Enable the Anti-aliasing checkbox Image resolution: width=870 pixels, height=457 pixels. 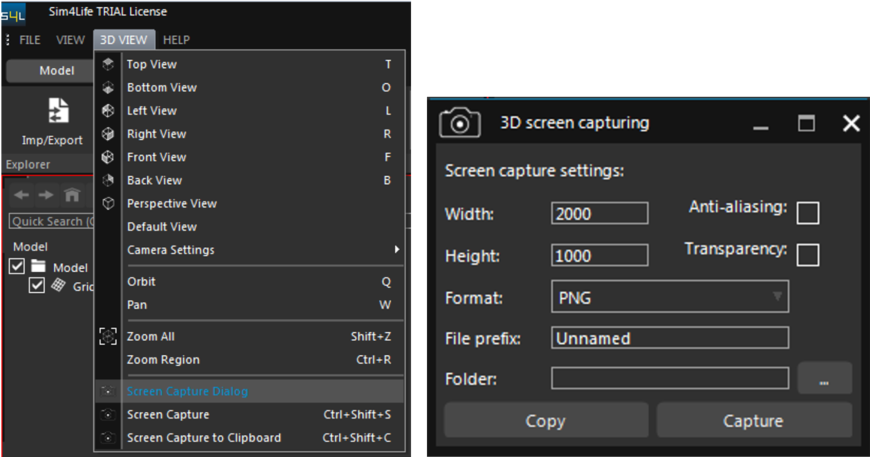[807, 213]
